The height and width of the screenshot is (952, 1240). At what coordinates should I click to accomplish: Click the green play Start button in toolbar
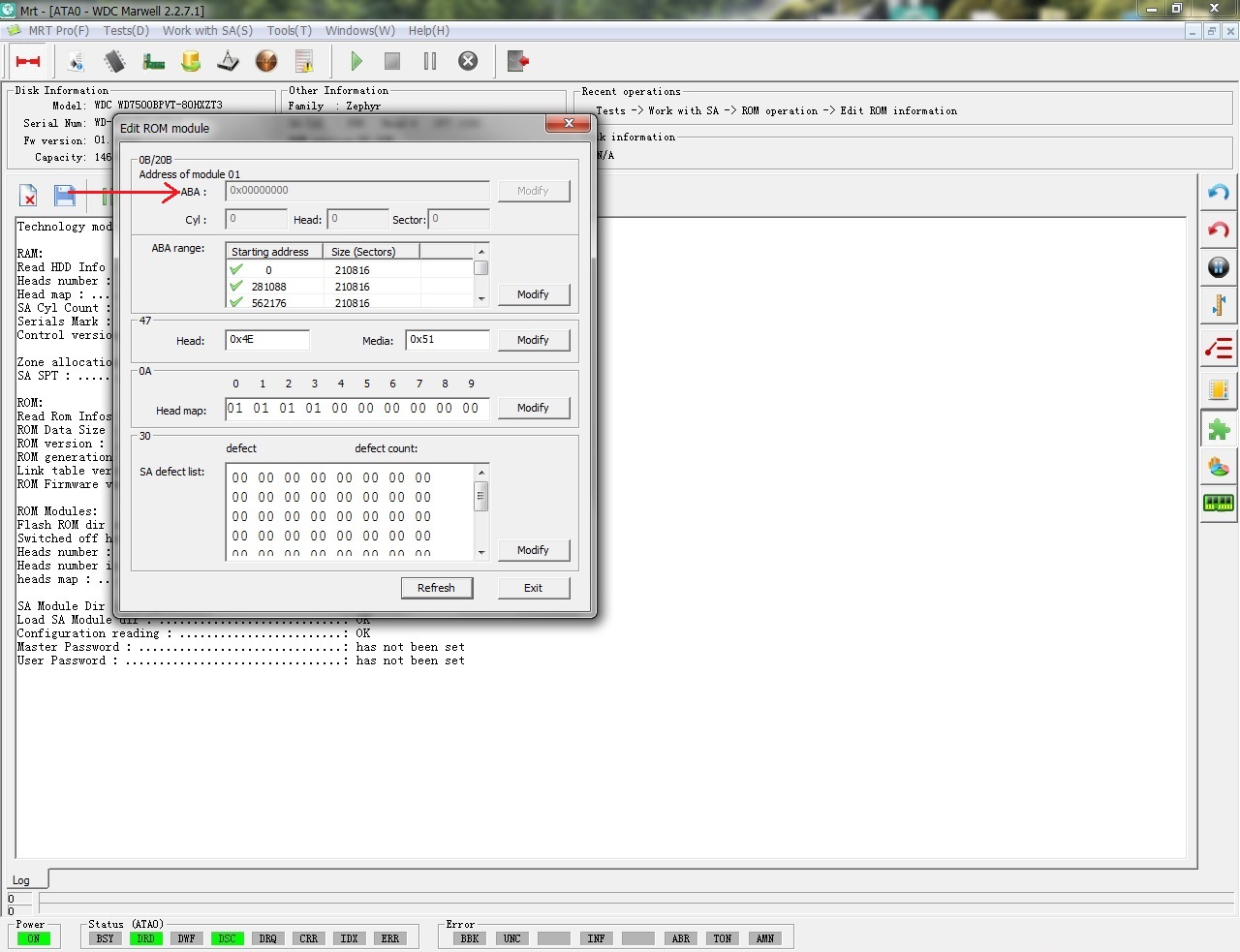click(356, 61)
